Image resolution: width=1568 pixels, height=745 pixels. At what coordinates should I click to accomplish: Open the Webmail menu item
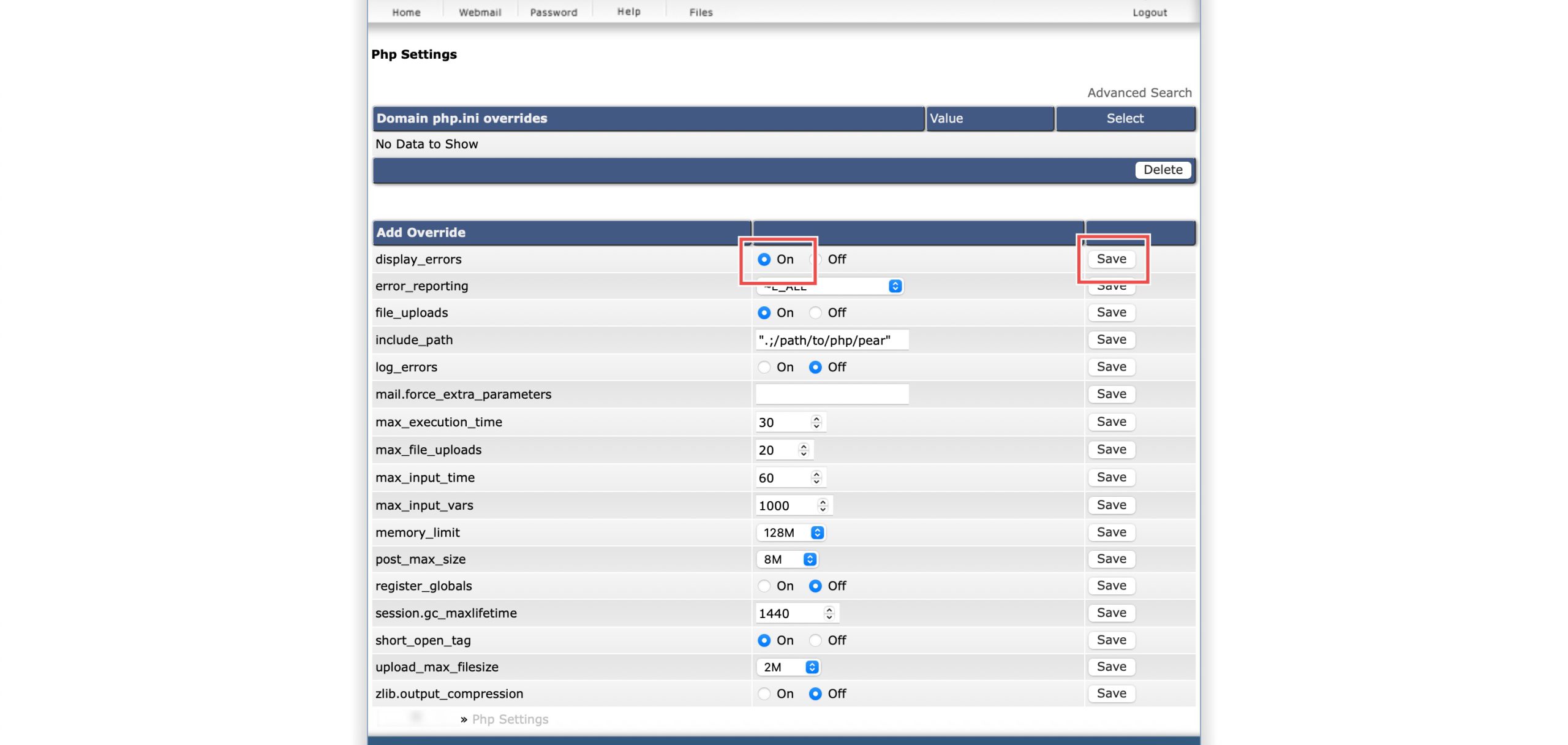click(480, 12)
